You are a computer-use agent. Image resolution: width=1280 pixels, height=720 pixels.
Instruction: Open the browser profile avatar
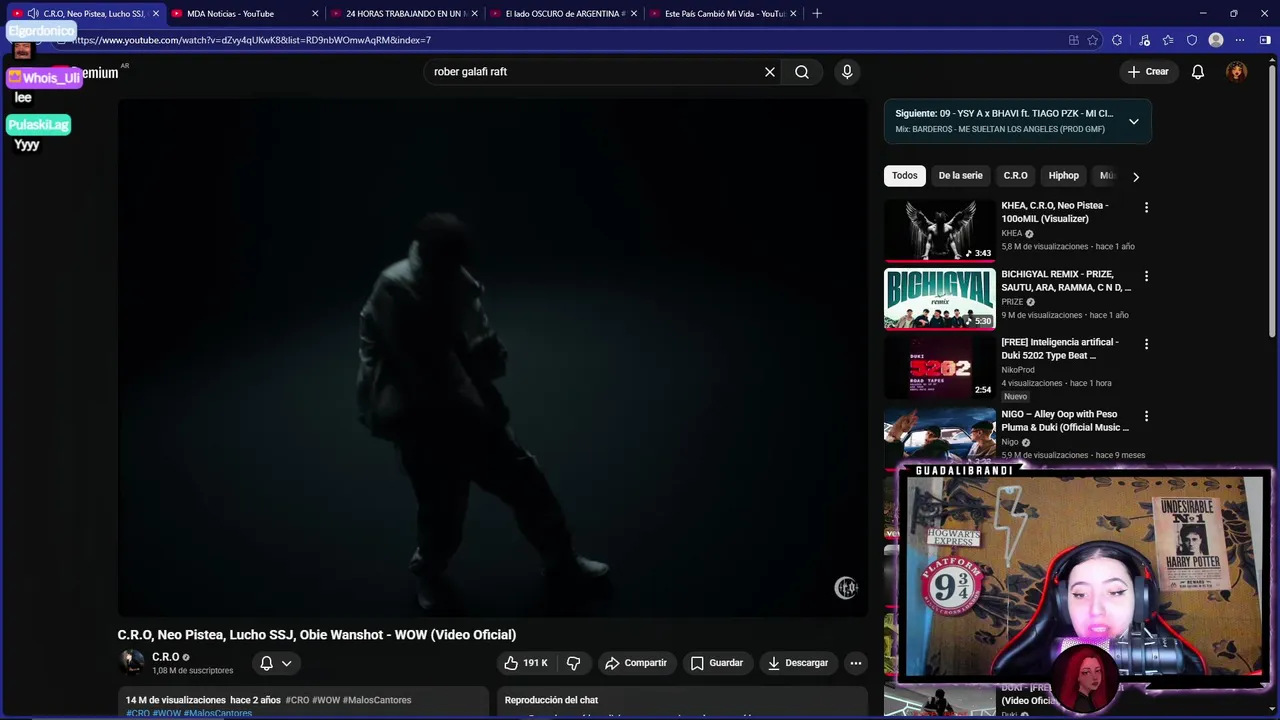click(1216, 40)
